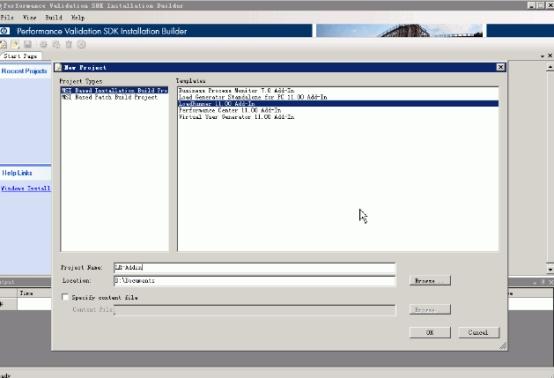Screen dimensions: 554x378
Task: Open the File menu
Action: tap(7, 17)
